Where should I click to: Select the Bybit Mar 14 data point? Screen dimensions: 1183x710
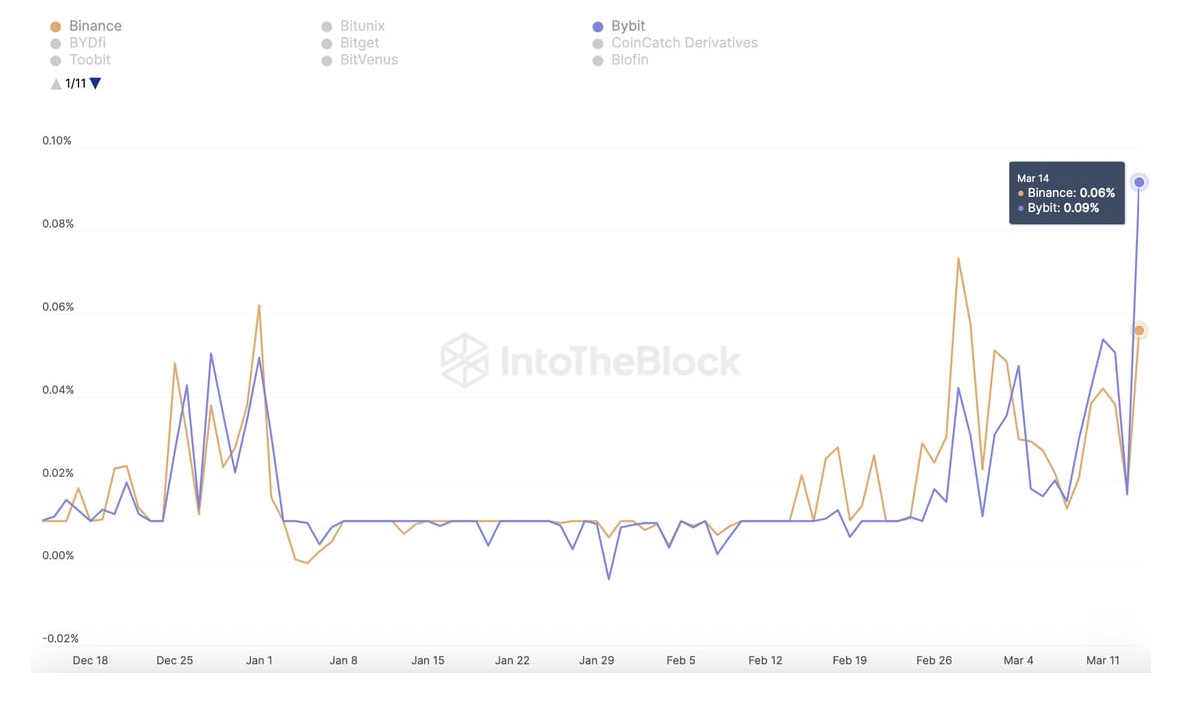click(1139, 183)
